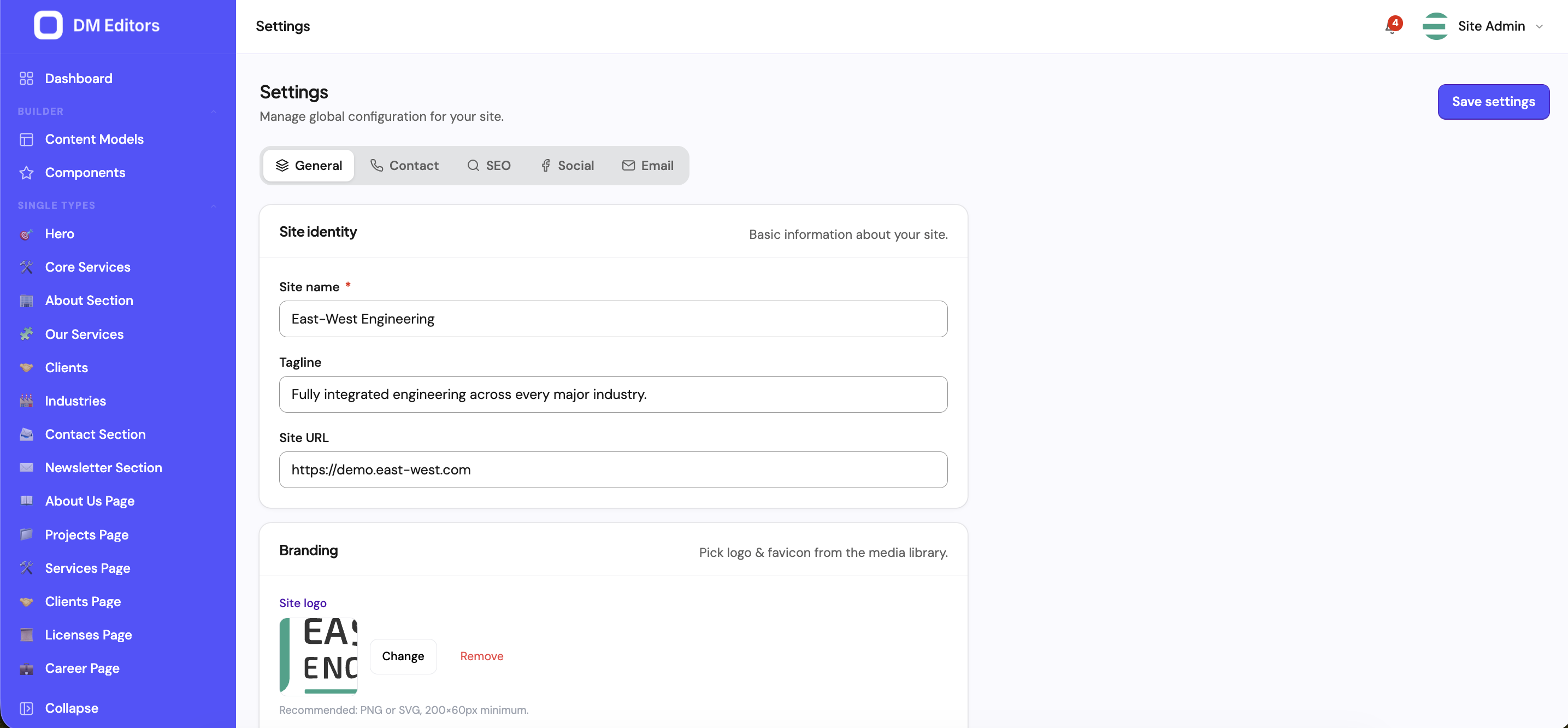Click the Facebook icon on Social tab

(x=546, y=166)
